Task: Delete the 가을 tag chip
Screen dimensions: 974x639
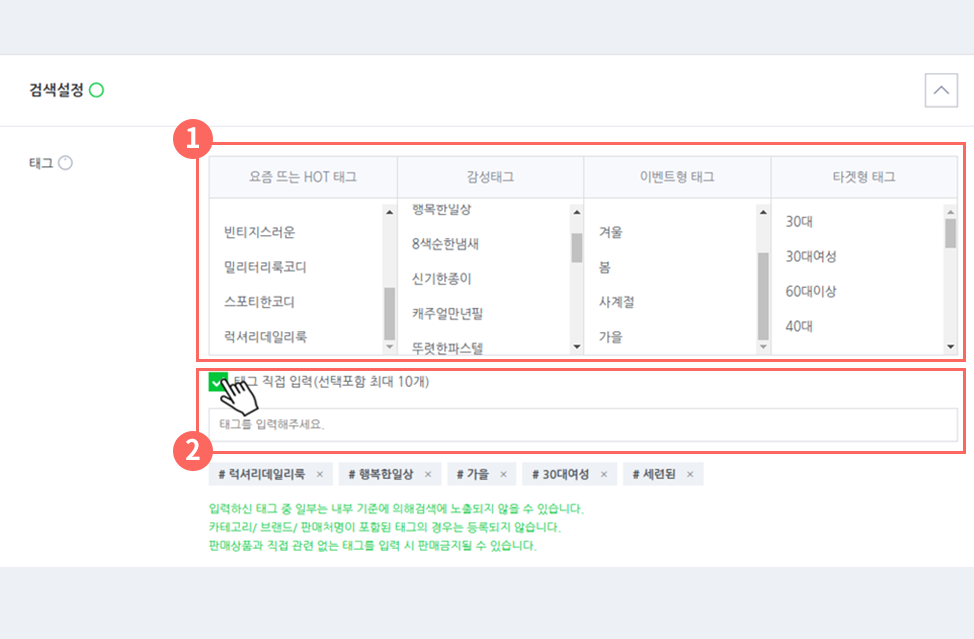Action: point(503,474)
